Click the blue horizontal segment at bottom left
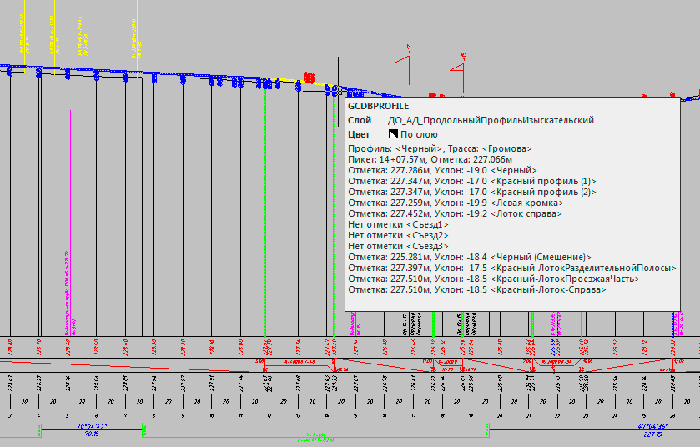This screenshot has height=447, width=700. (92, 427)
